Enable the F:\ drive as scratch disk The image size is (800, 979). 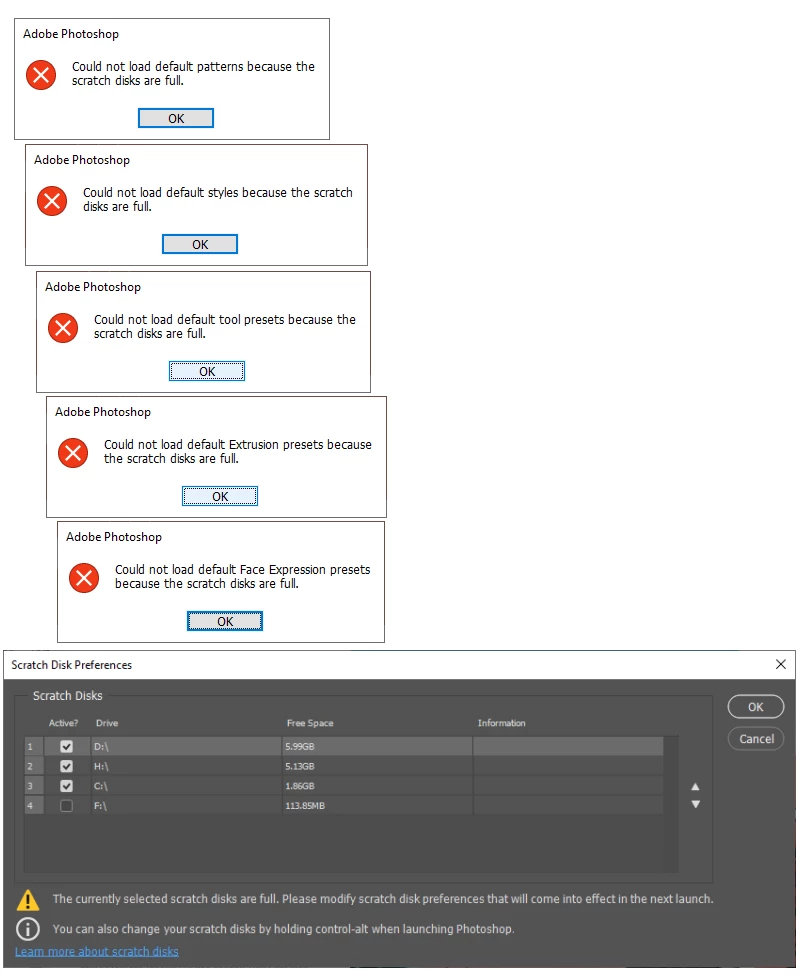[x=66, y=806]
